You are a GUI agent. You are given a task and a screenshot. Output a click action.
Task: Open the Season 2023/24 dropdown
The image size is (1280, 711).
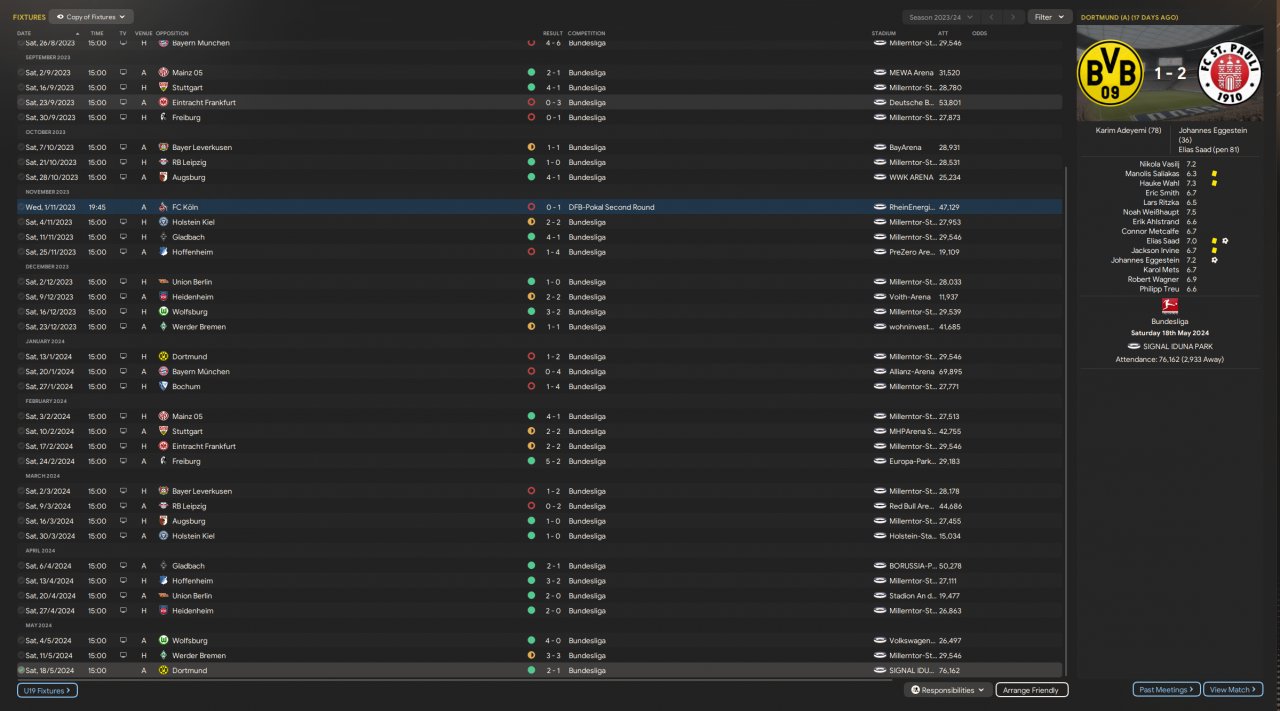(x=939, y=17)
